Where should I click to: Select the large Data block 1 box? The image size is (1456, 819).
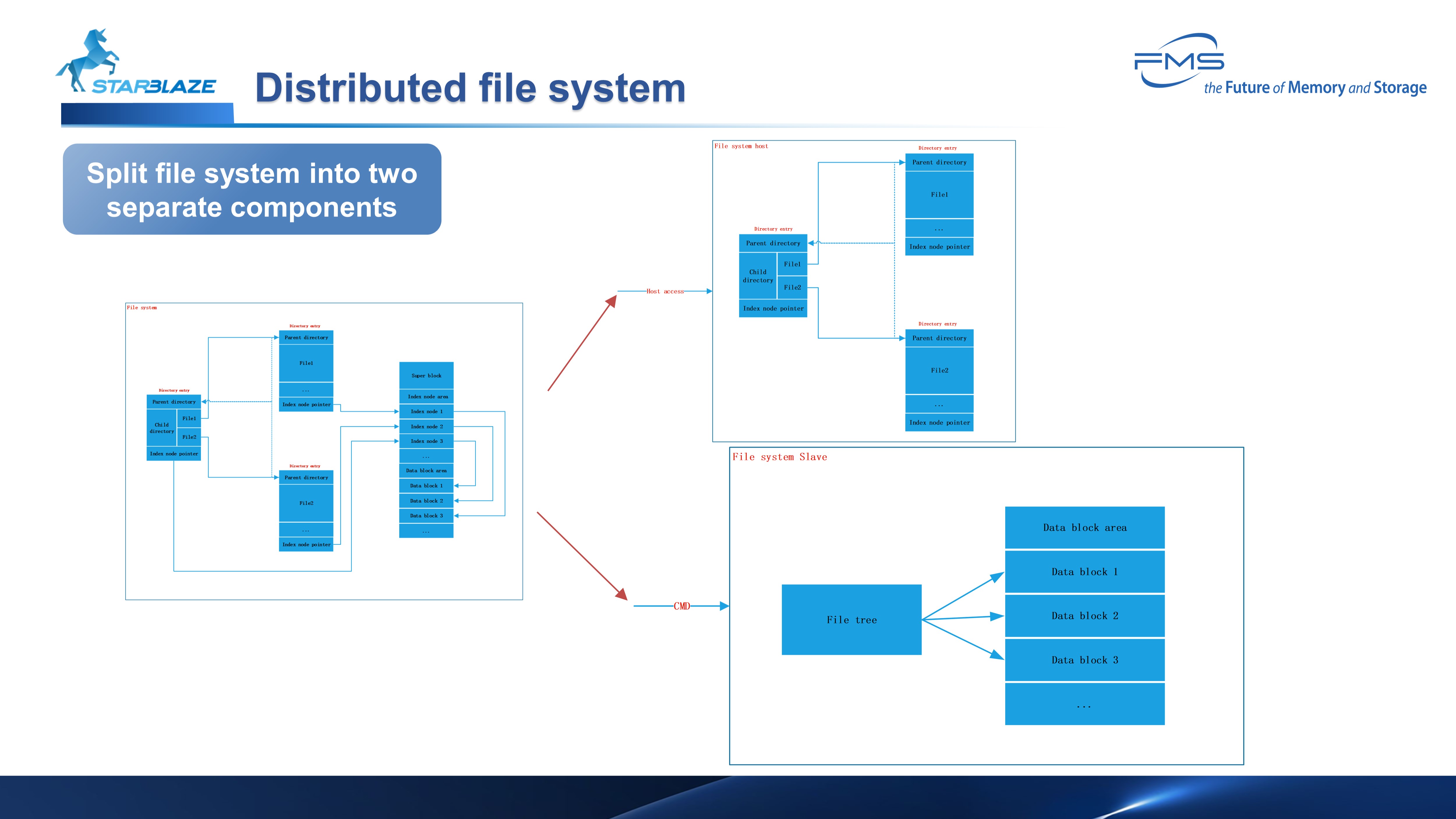tap(1084, 571)
